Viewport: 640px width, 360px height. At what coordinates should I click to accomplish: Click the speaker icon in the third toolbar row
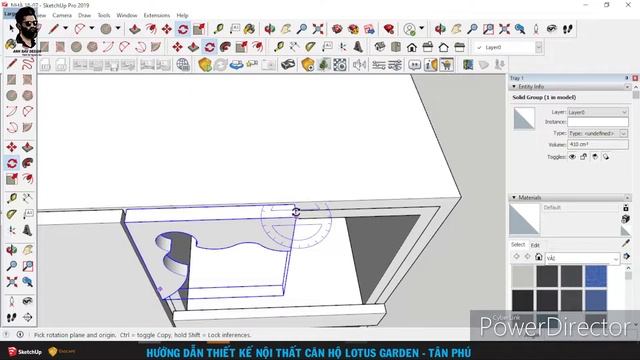(x=359, y=64)
